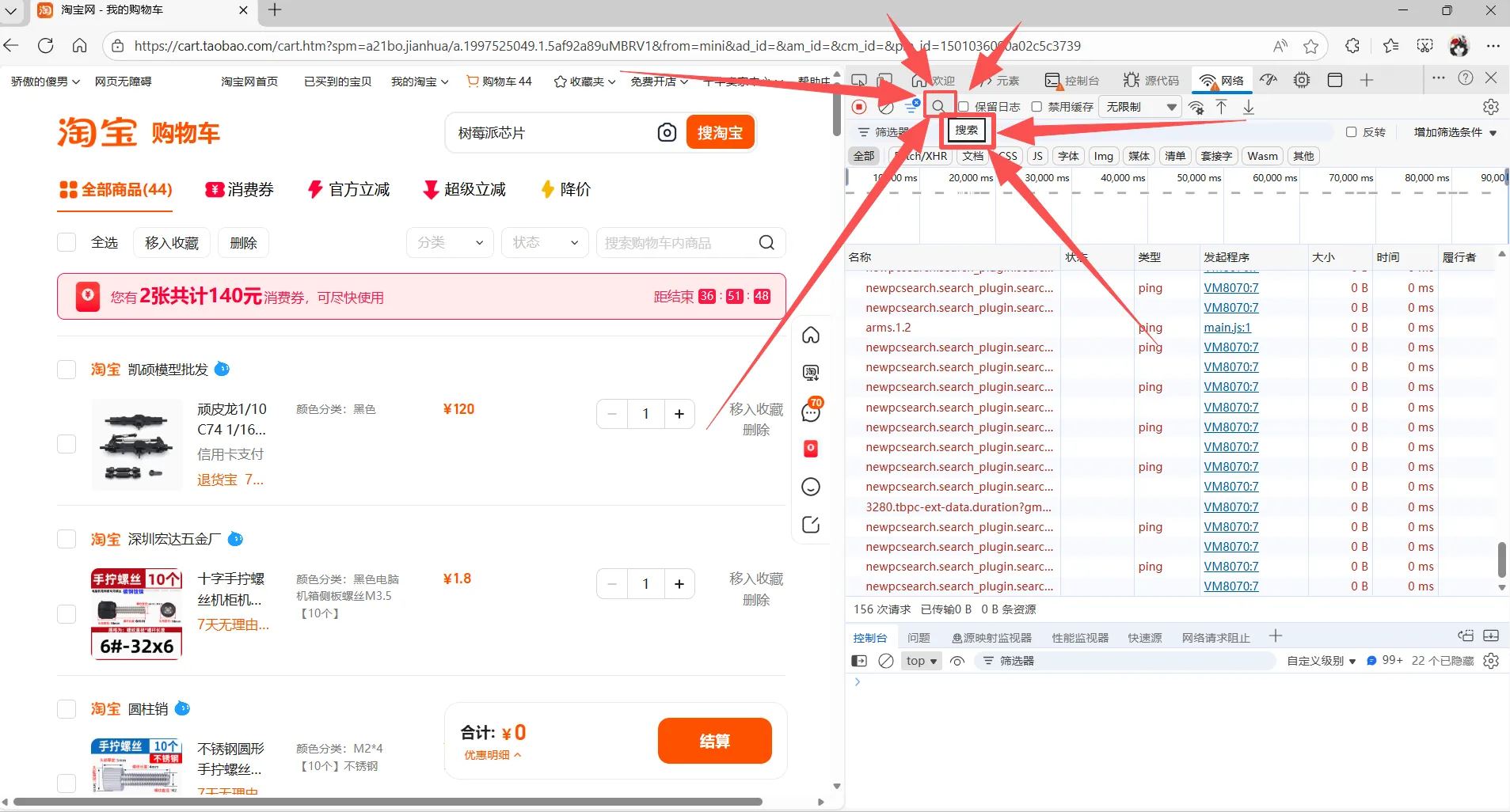The image size is (1510, 812).
Task: Select the 超级立减 cart tab
Action: tap(465, 189)
